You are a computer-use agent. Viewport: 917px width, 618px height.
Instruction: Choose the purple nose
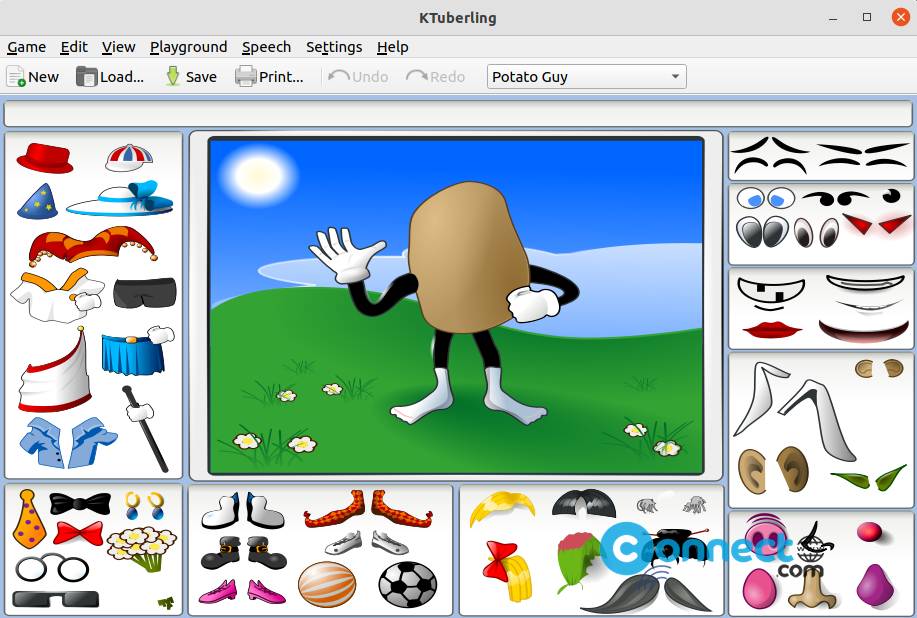pos(874,586)
